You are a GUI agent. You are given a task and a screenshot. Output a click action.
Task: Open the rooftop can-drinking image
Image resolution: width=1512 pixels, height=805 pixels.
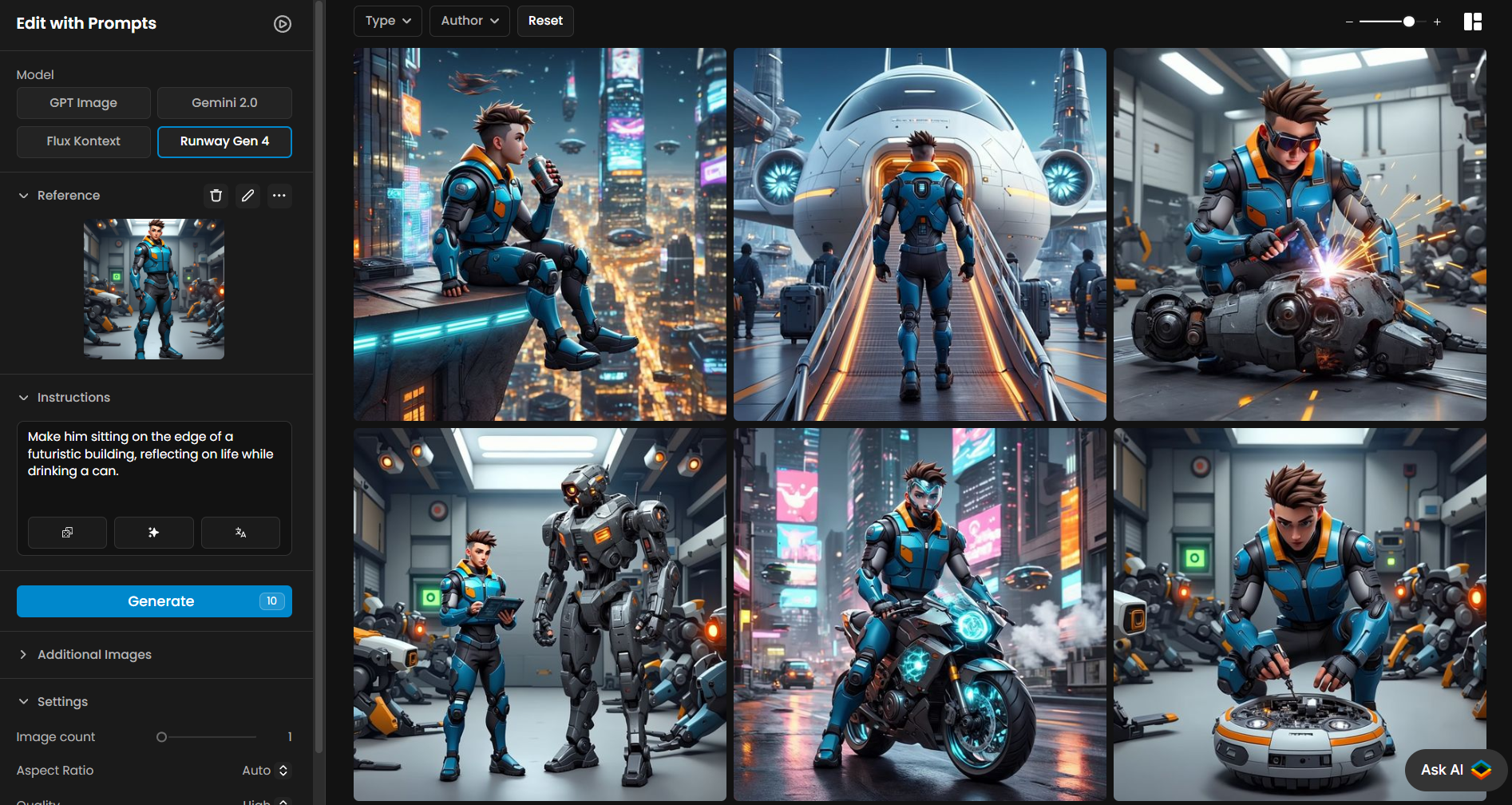540,234
